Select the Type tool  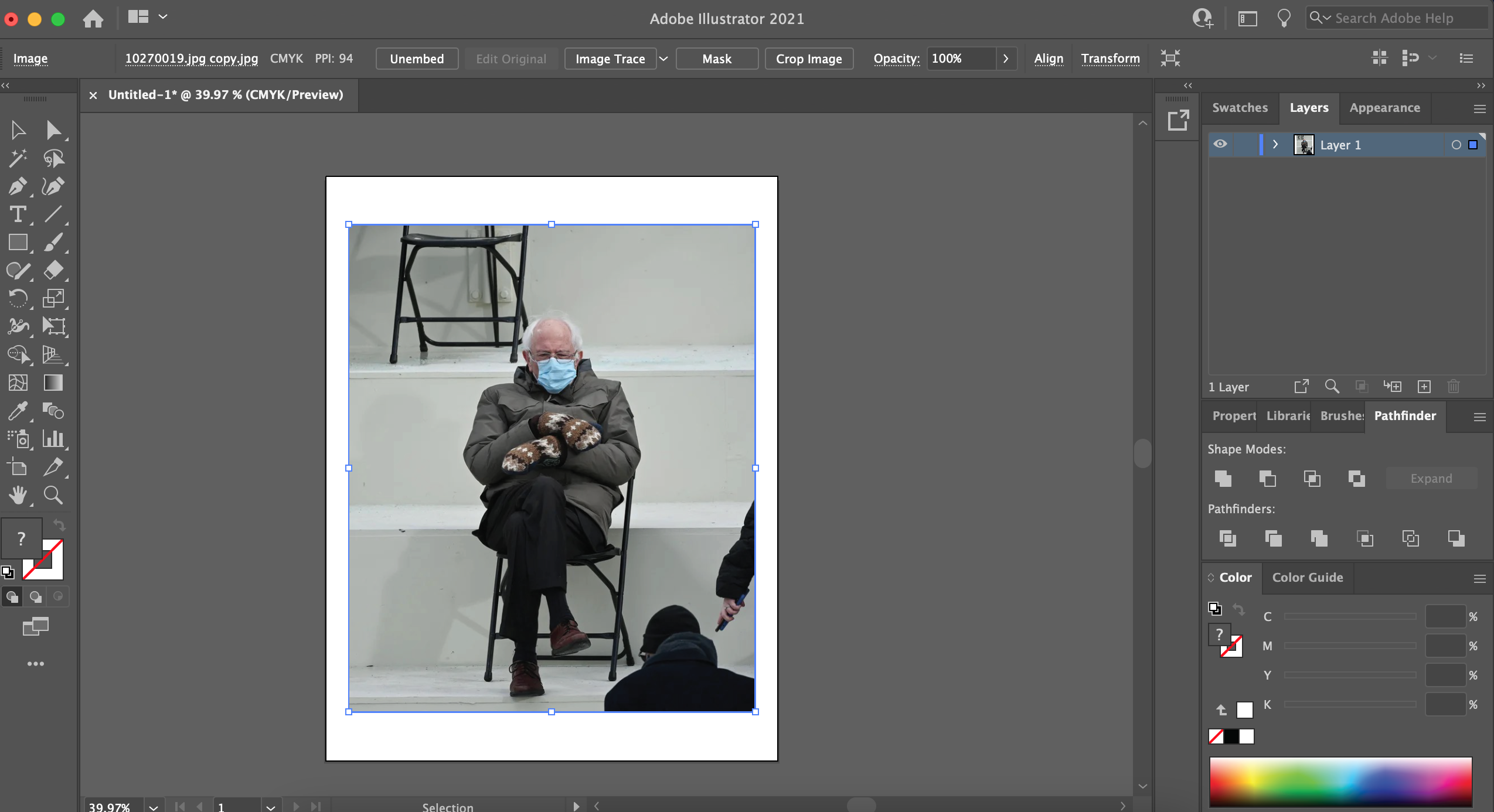tap(18, 214)
